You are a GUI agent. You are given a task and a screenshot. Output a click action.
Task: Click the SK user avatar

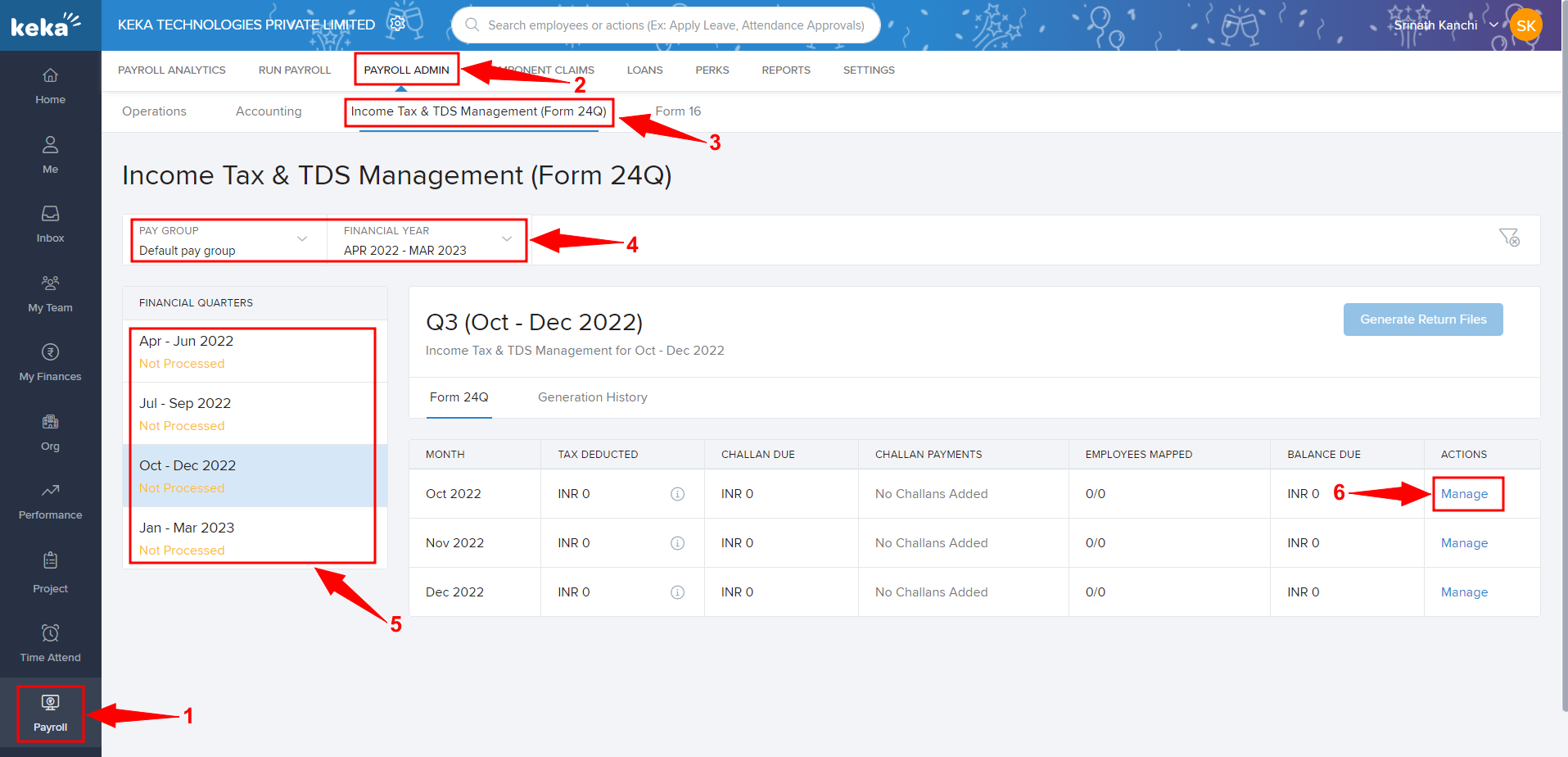[1525, 25]
